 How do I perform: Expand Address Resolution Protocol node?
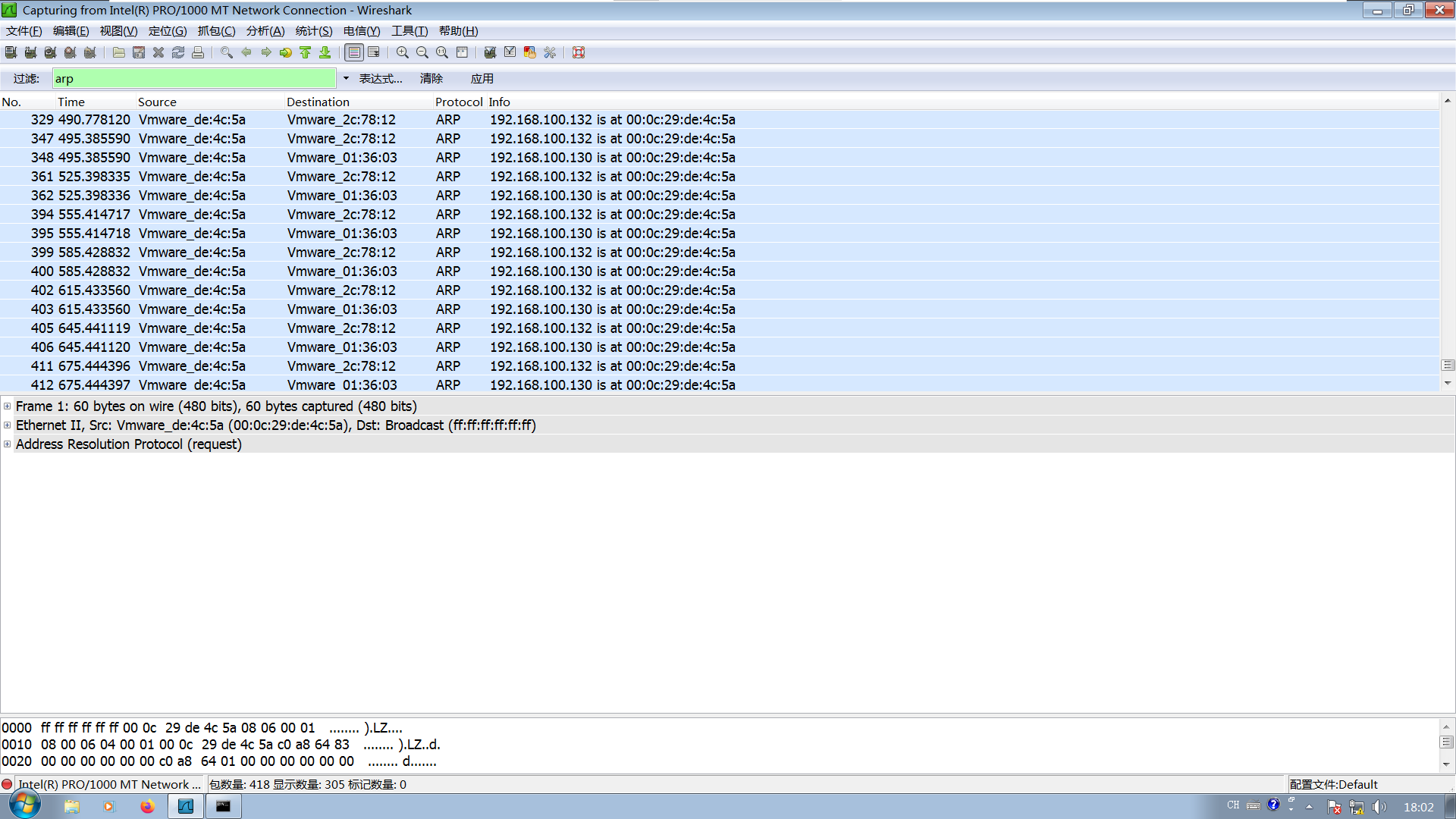point(8,444)
